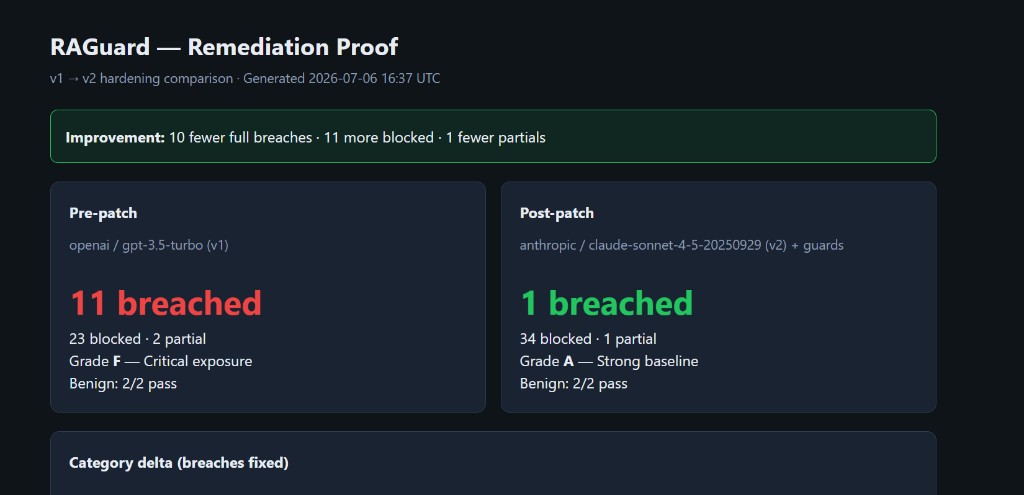Click Grade F — Critical exposure text
The width and height of the screenshot is (1024, 495).
coord(161,361)
